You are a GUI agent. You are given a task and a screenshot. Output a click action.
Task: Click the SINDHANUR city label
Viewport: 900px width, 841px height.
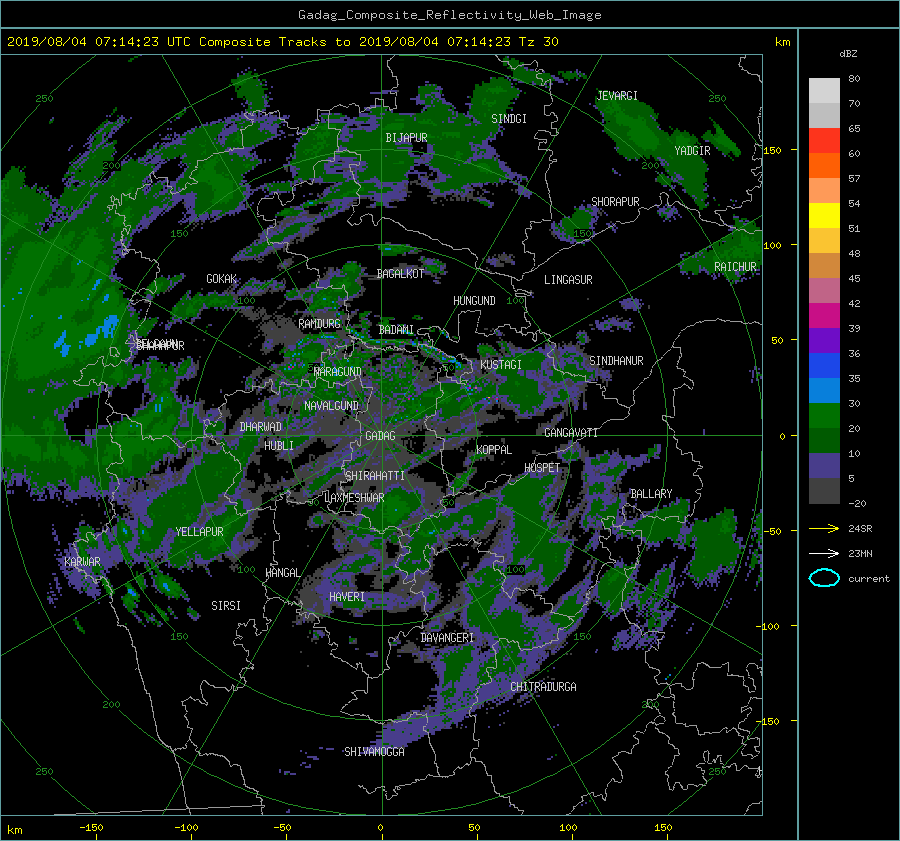pyautogui.click(x=616, y=361)
